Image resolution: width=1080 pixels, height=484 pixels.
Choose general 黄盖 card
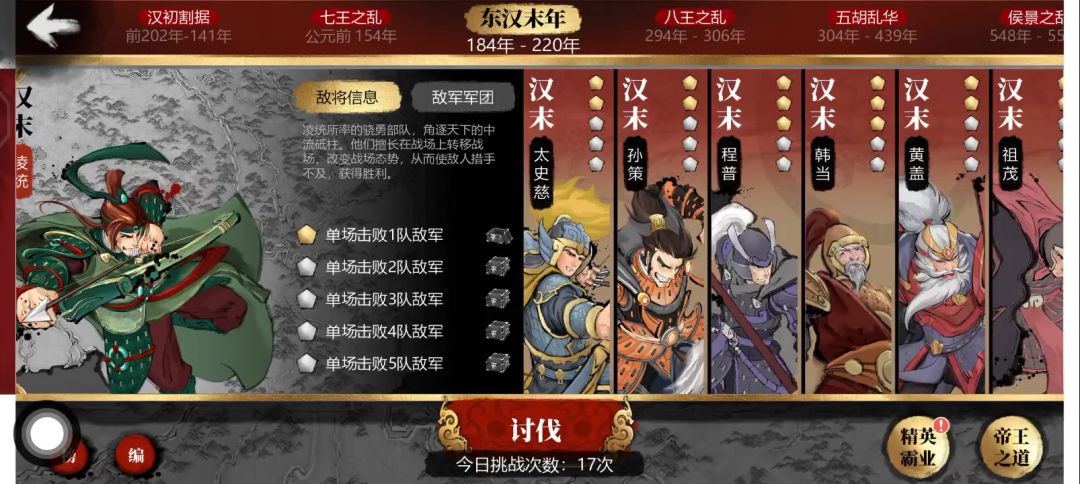point(942,231)
